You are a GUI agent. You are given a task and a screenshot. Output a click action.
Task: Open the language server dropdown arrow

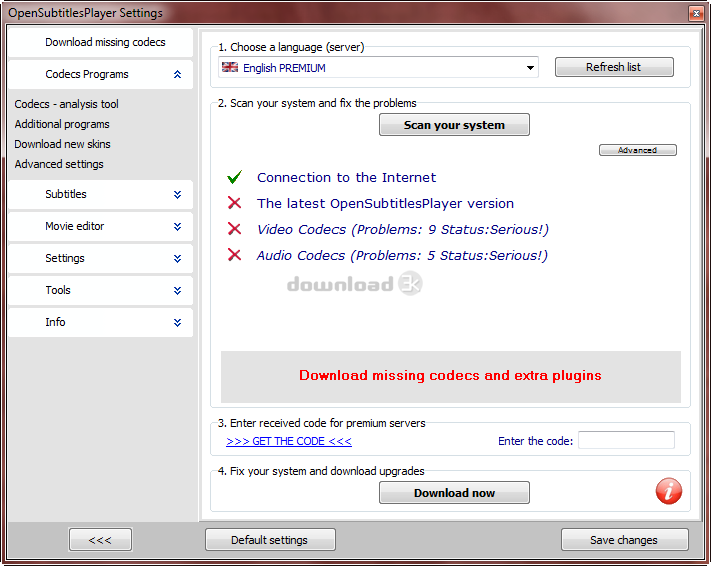tap(530, 68)
